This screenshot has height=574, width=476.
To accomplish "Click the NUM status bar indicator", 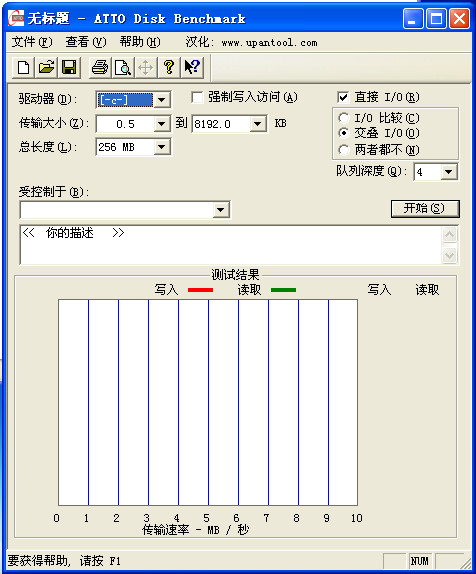I will coord(420,561).
